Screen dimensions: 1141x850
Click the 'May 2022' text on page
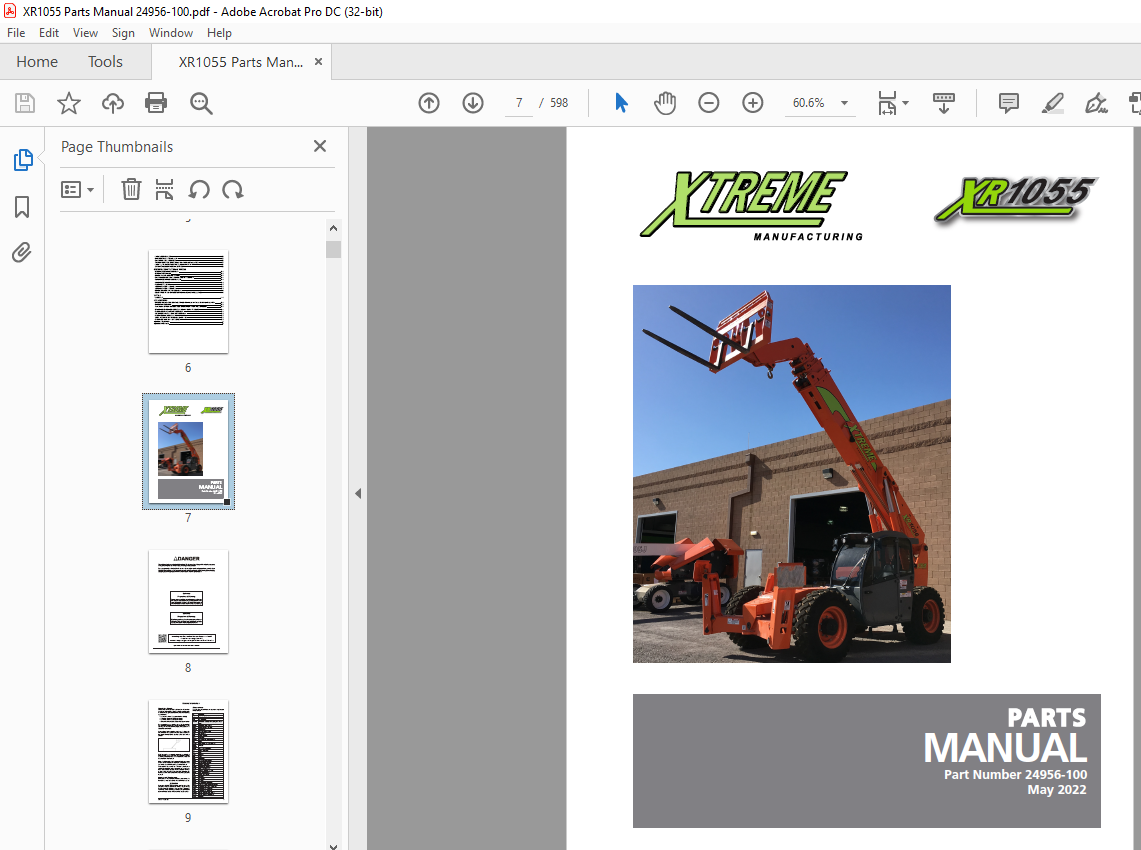[x=1057, y=790]
